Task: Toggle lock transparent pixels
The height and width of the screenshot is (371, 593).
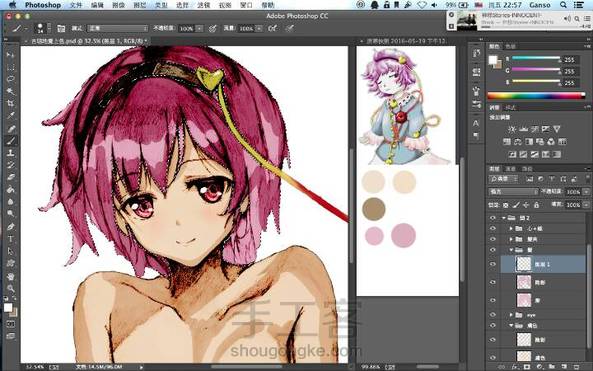Action: 506,205
